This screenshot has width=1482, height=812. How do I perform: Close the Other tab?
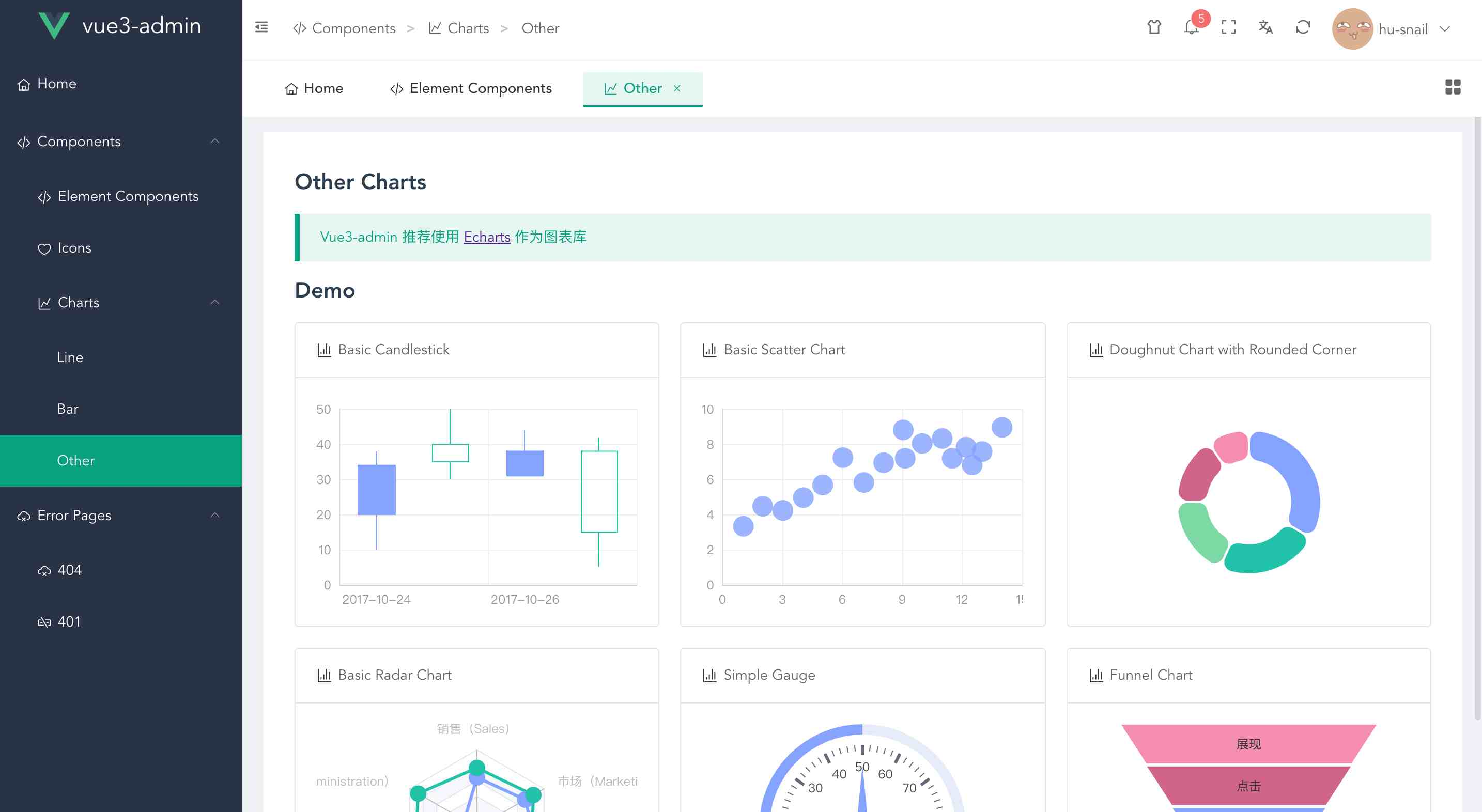click(679, 88)
